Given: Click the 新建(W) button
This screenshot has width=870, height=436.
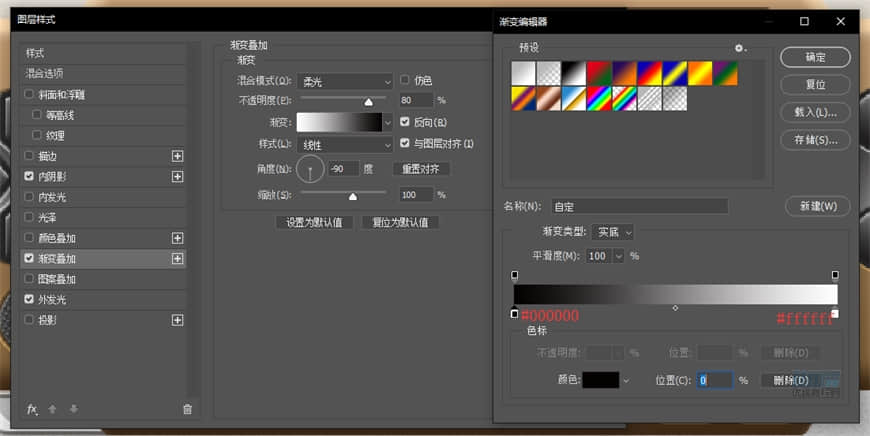Looking at the screenshot, I should coord(818,206).
